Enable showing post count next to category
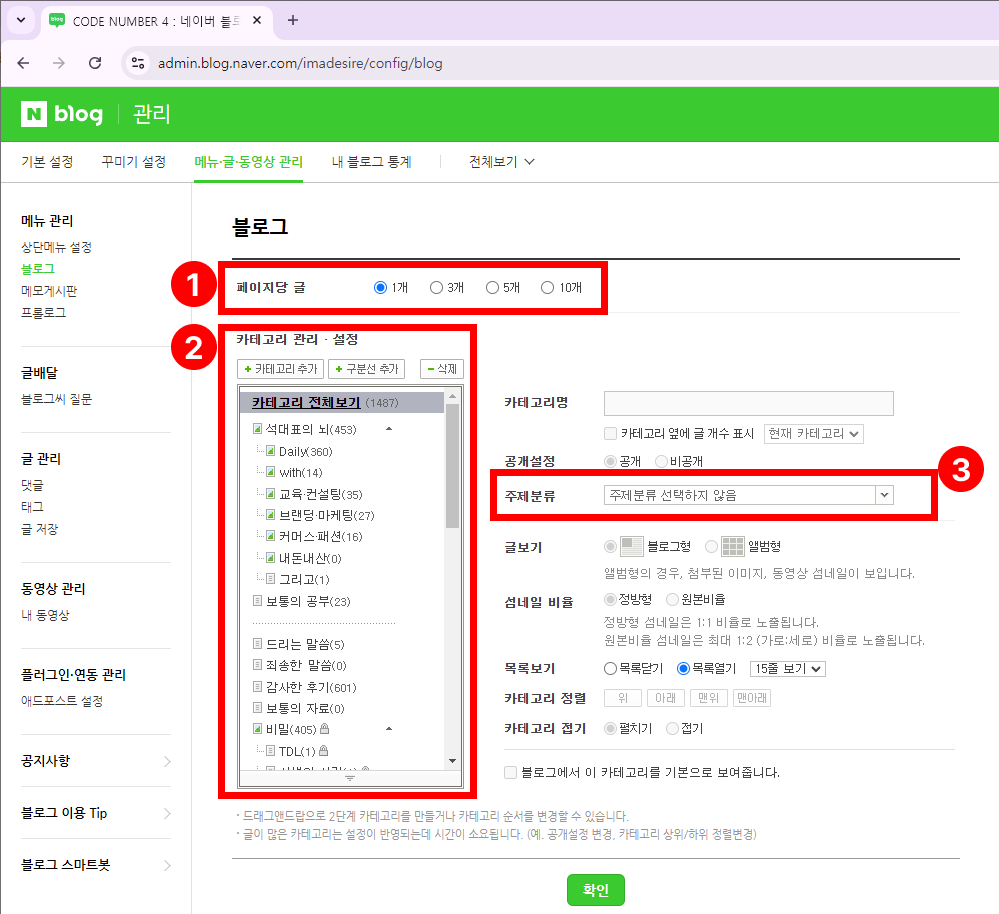Screen dimensions: 999x914 coord(611,434)
